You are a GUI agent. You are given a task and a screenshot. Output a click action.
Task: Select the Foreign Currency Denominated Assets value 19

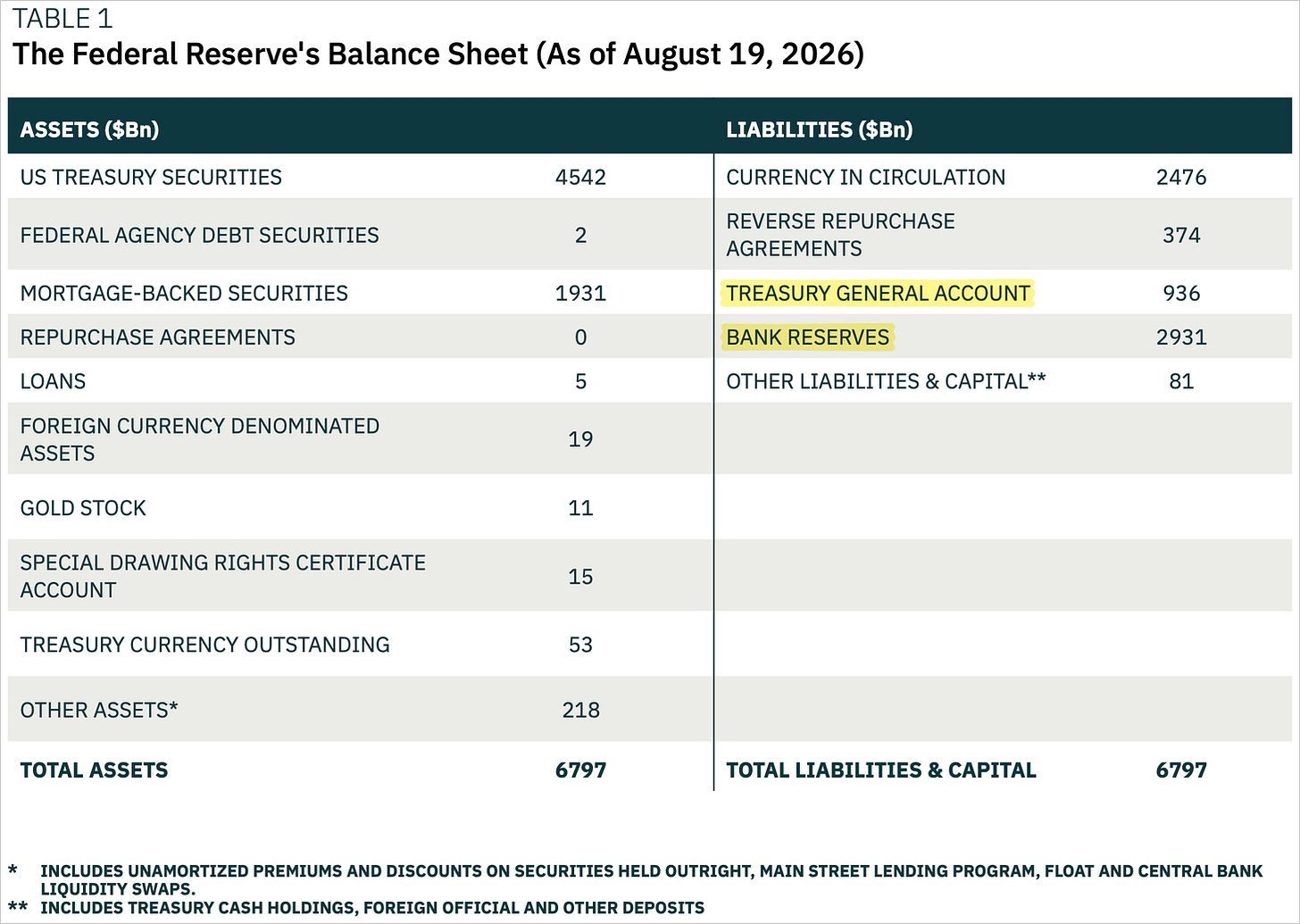[x=580, y=439]
